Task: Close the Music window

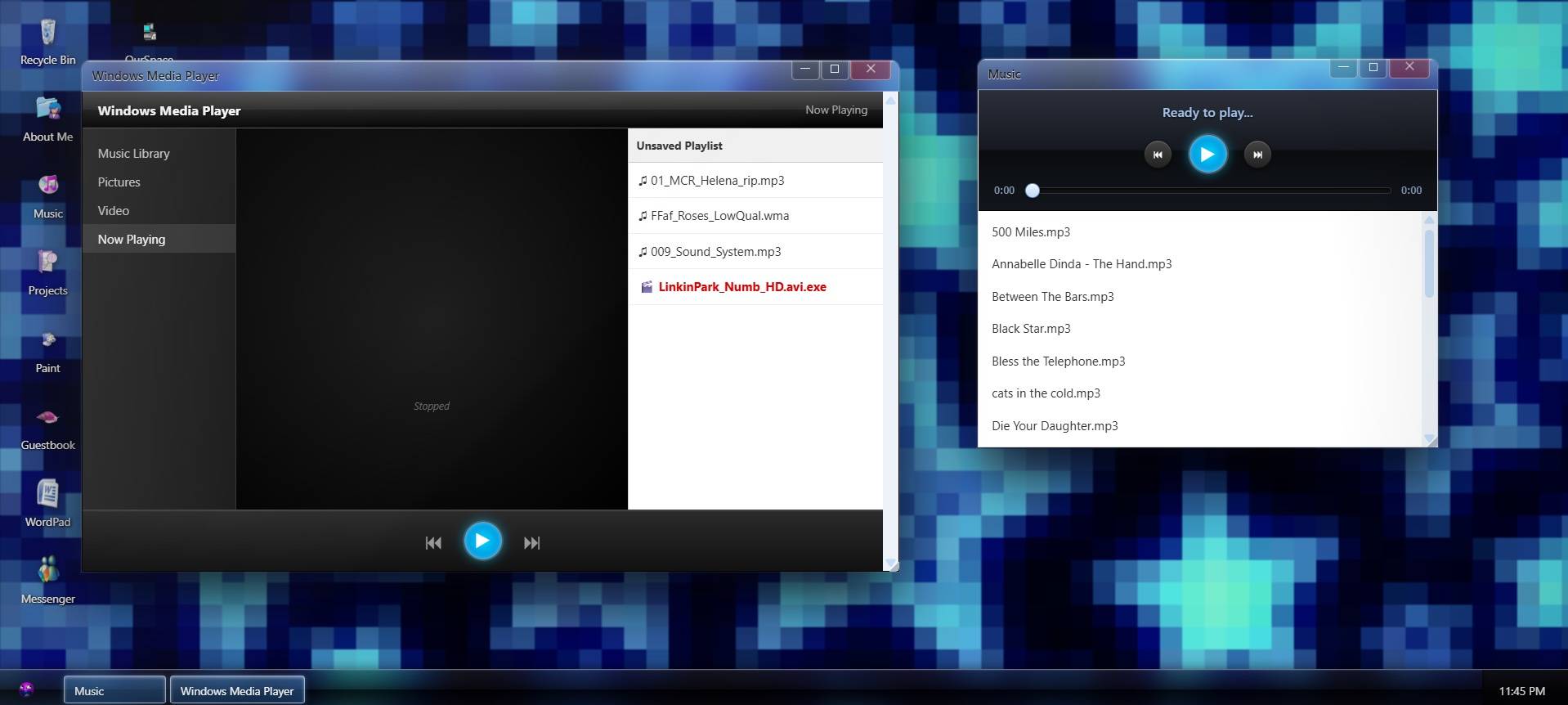Action: pos(1409,68)
